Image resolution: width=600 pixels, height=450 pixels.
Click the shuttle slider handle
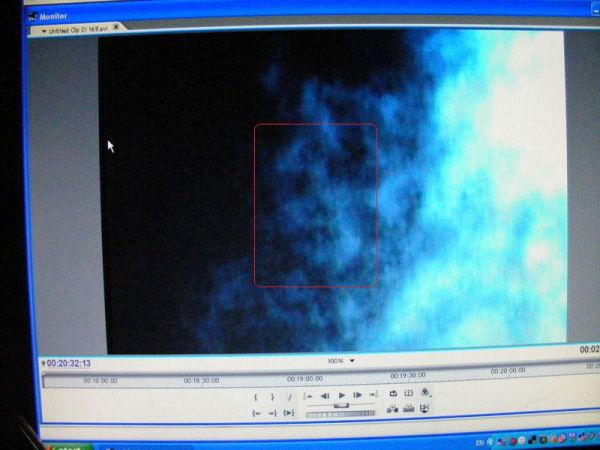[342, 404]
